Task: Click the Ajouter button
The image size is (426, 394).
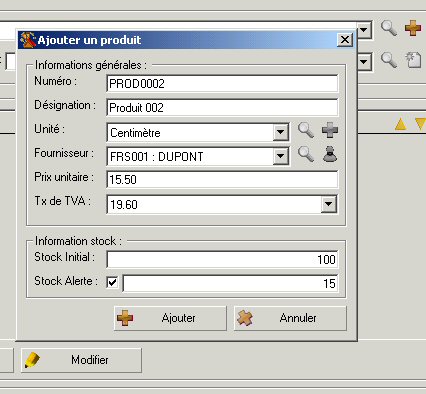Action: [170, 318]
